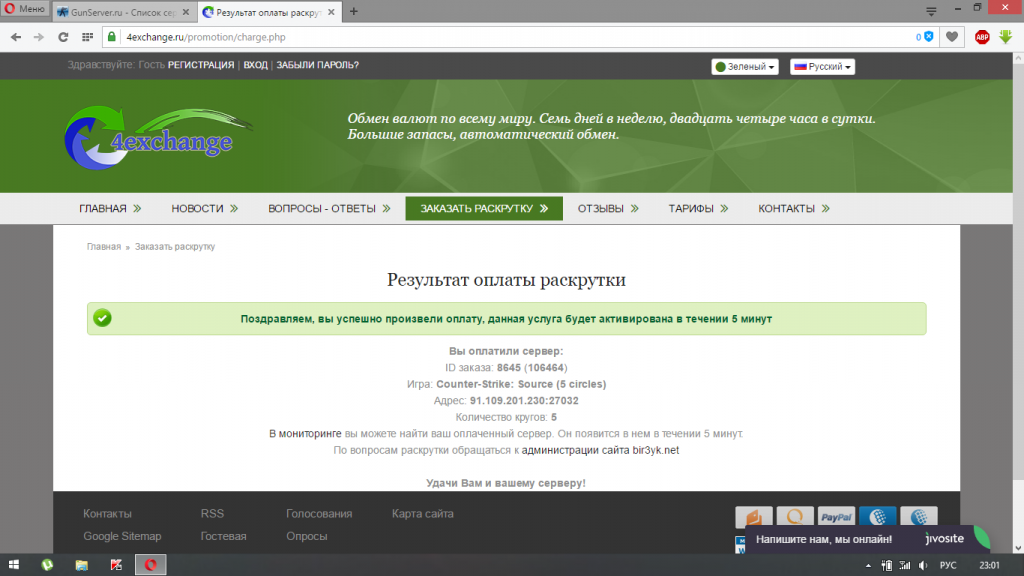This screenshot has width=1024, height=576.
Task: Click the ЗАКАЗАТЬ РАСКРУТКУ green button
Action: 484,209
